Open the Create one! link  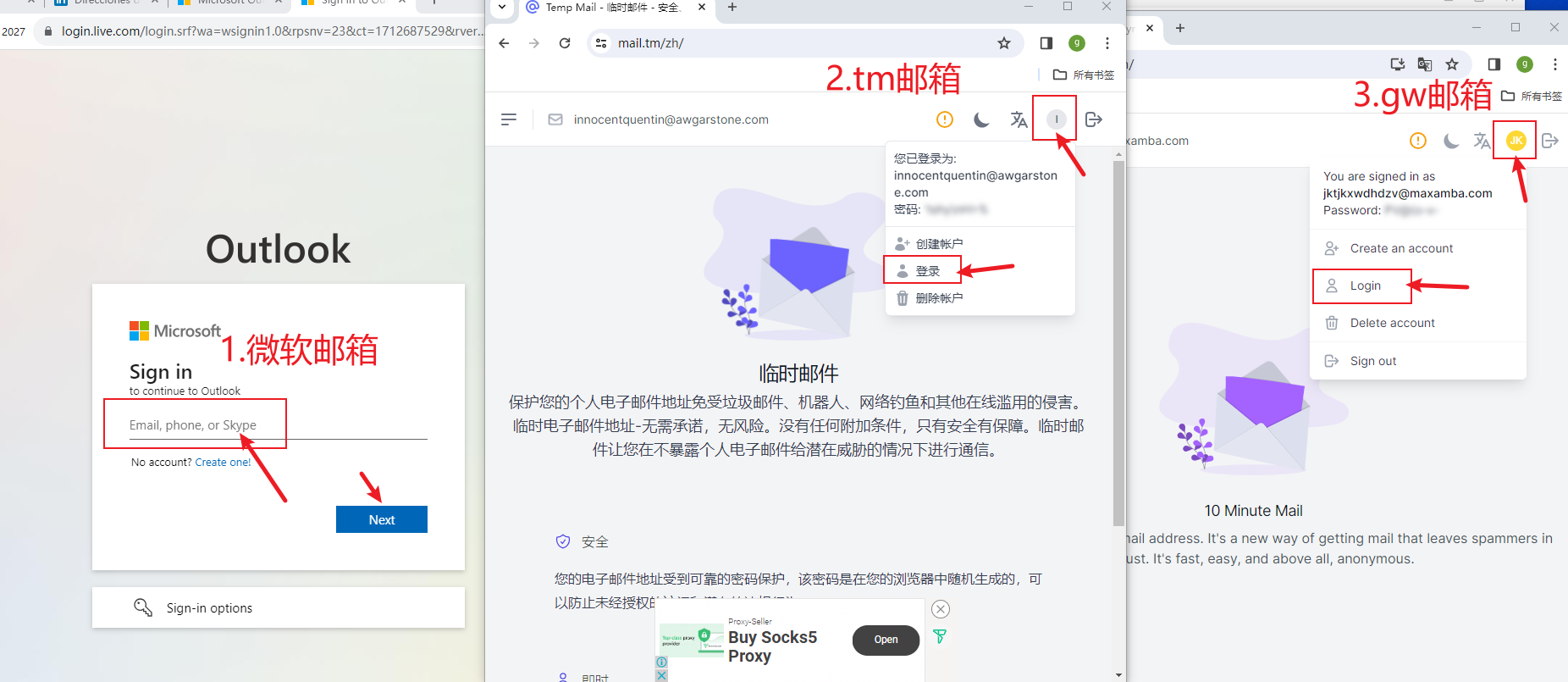(x=223, y=463)
